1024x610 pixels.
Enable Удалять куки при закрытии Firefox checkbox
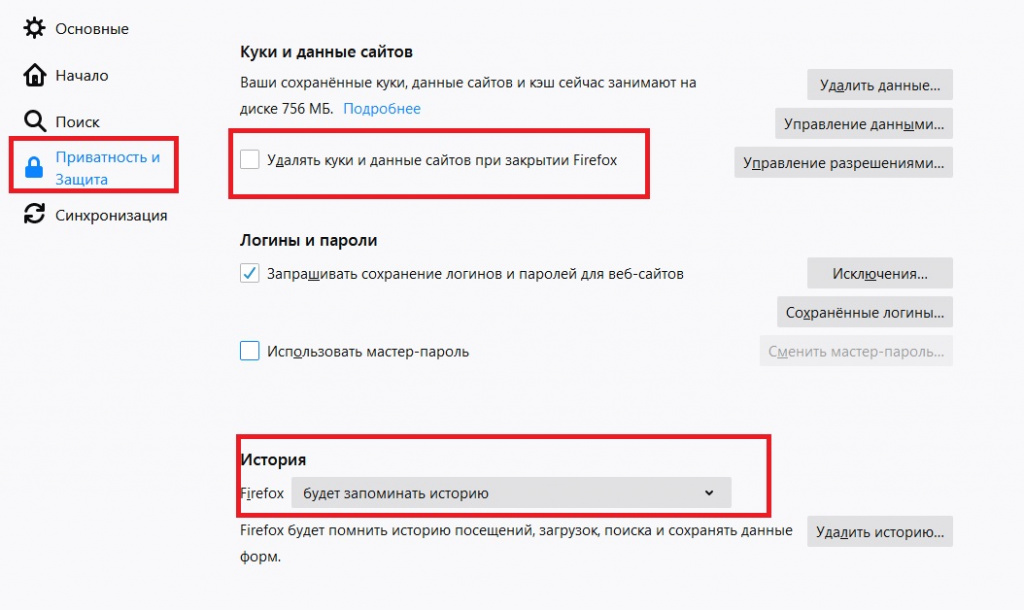[249, 159]
